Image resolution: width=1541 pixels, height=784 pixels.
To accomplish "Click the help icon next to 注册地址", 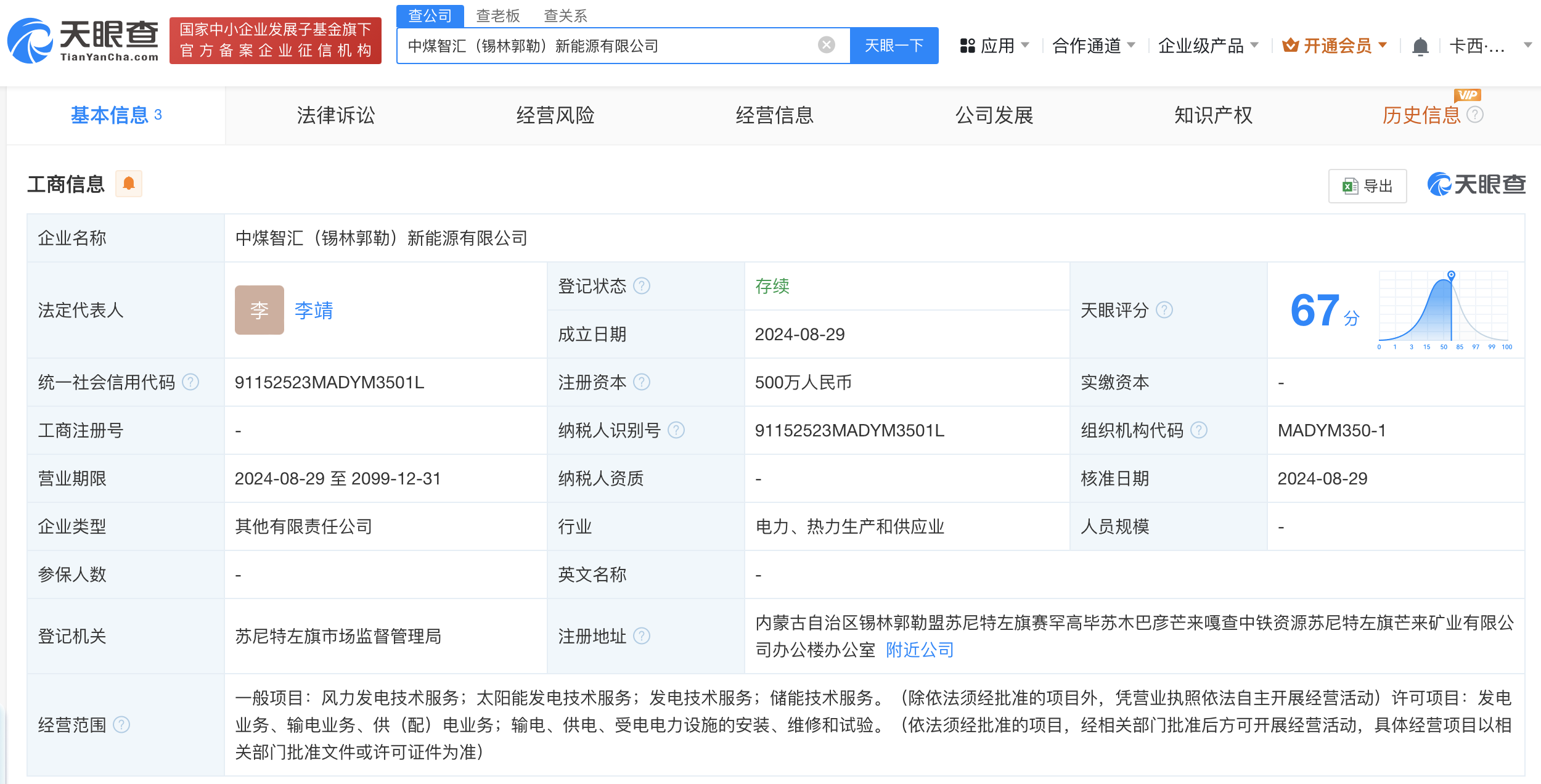I will 643,635.
